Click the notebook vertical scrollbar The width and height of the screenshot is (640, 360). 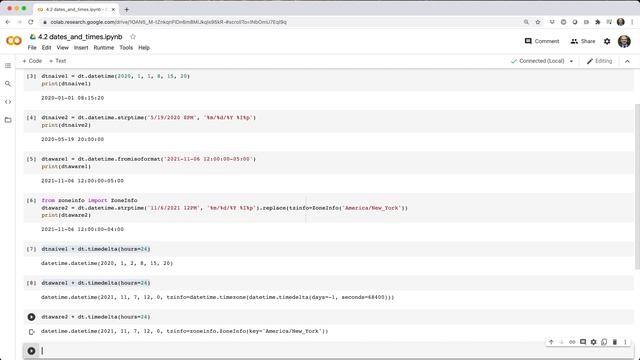pyautogui.click(x=637, y=187)
